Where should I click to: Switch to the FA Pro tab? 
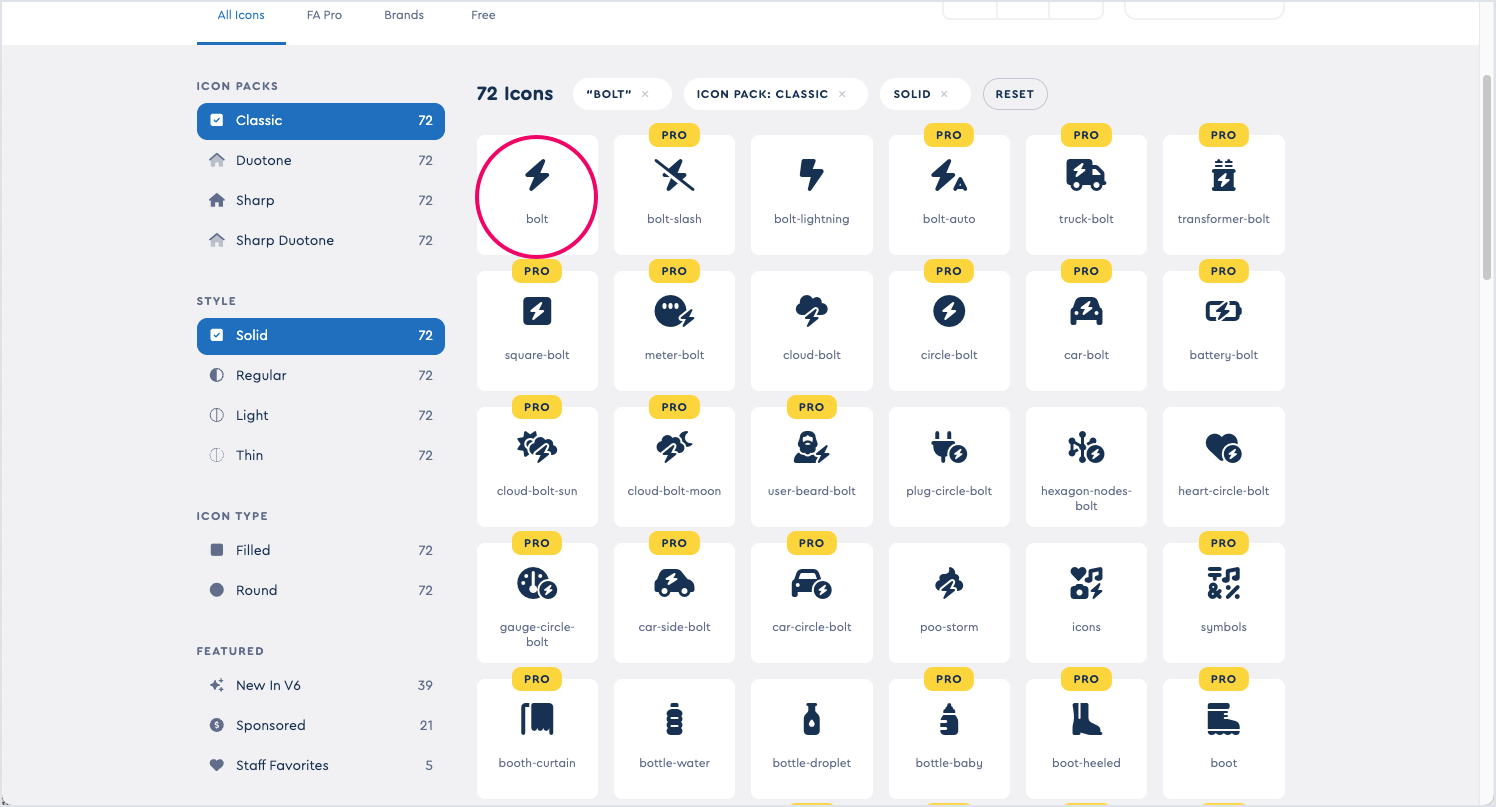324,16
